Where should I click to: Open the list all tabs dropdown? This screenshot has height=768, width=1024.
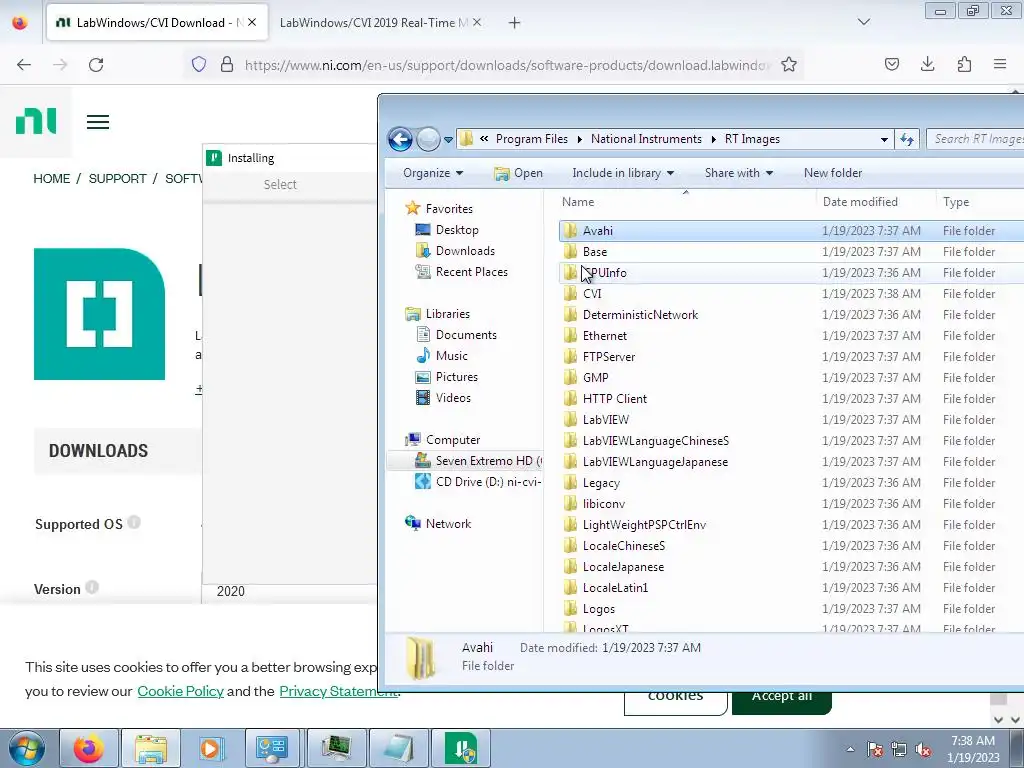click(x=863, y=22)
